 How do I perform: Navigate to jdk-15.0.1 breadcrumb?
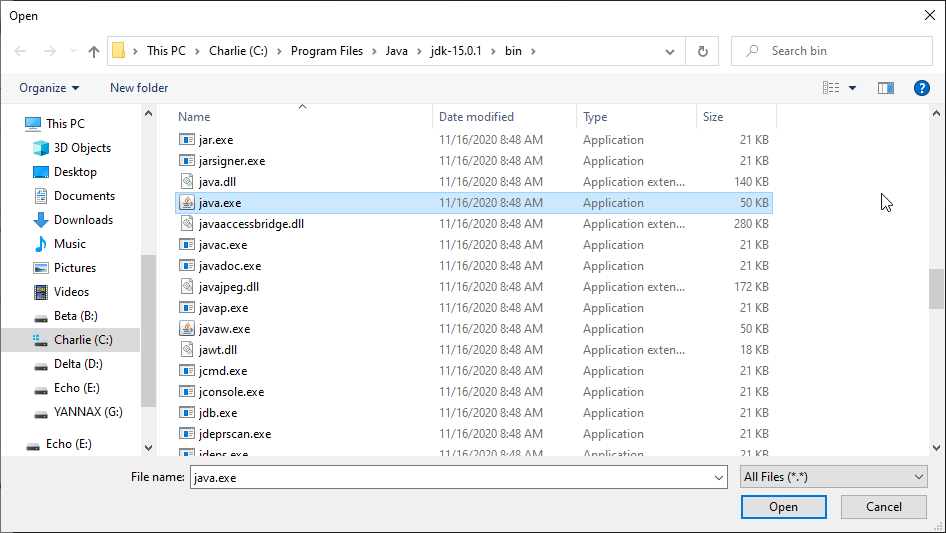tap(456, 51)
